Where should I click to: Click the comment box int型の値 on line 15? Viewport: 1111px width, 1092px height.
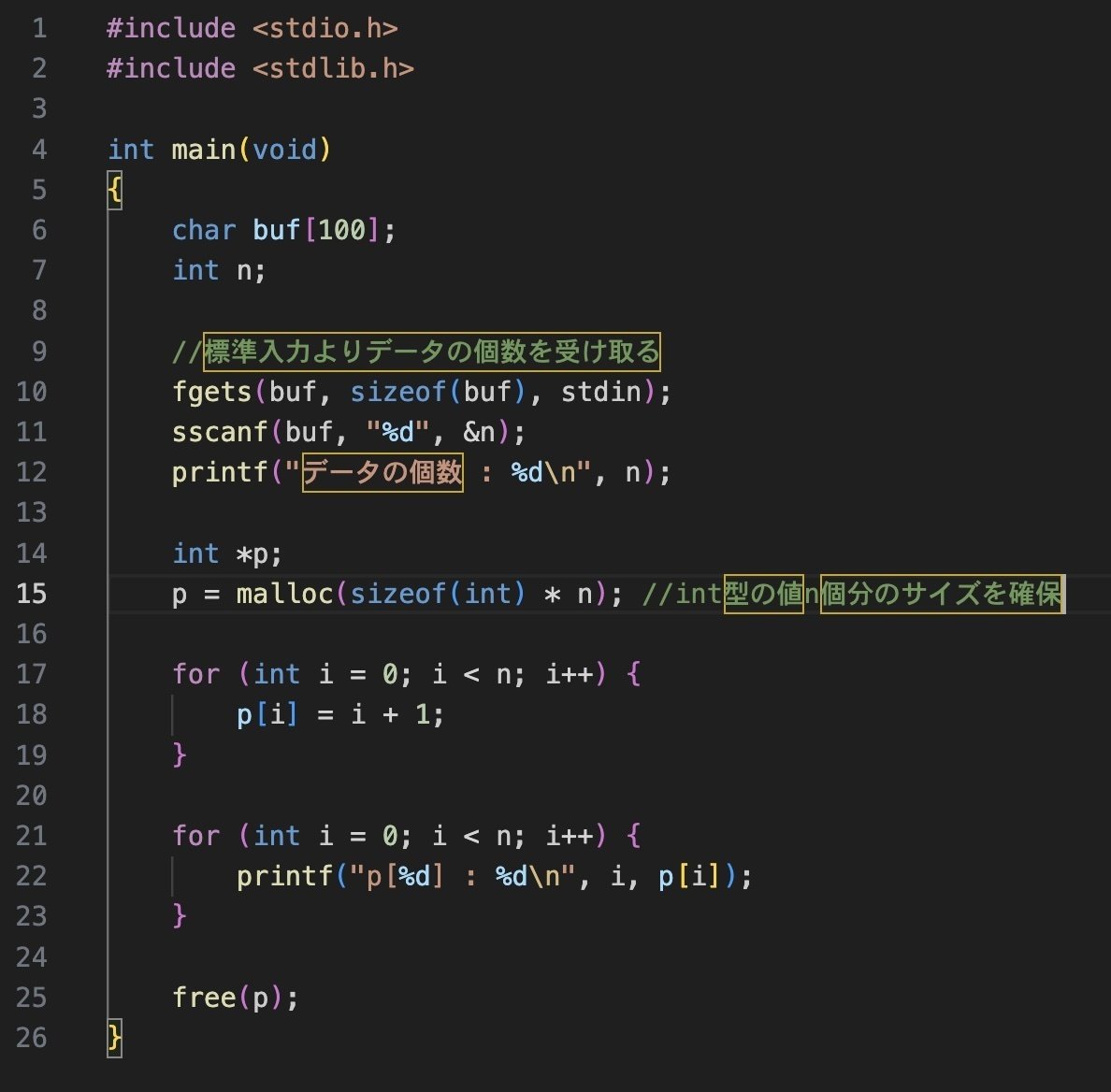(762, 593)
